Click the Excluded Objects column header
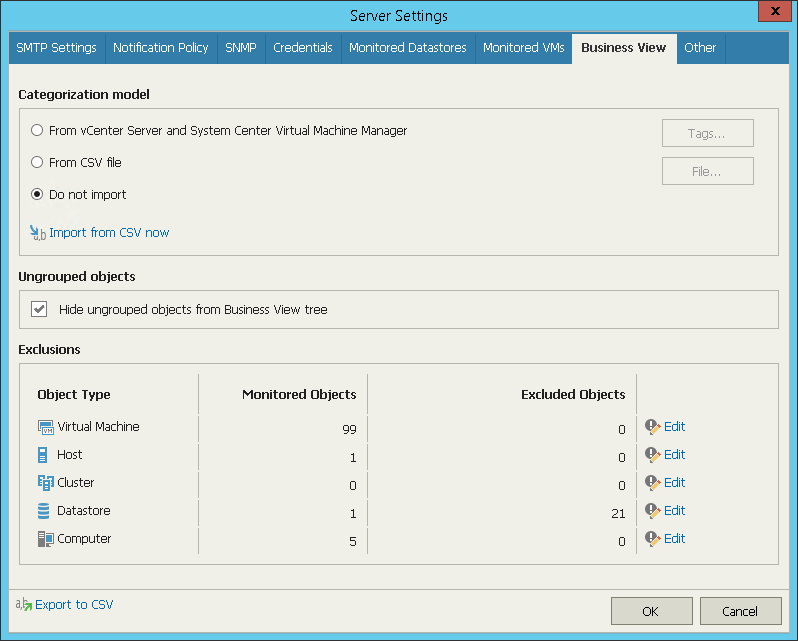This screenshot has height=641, width=798. [573, 395]
